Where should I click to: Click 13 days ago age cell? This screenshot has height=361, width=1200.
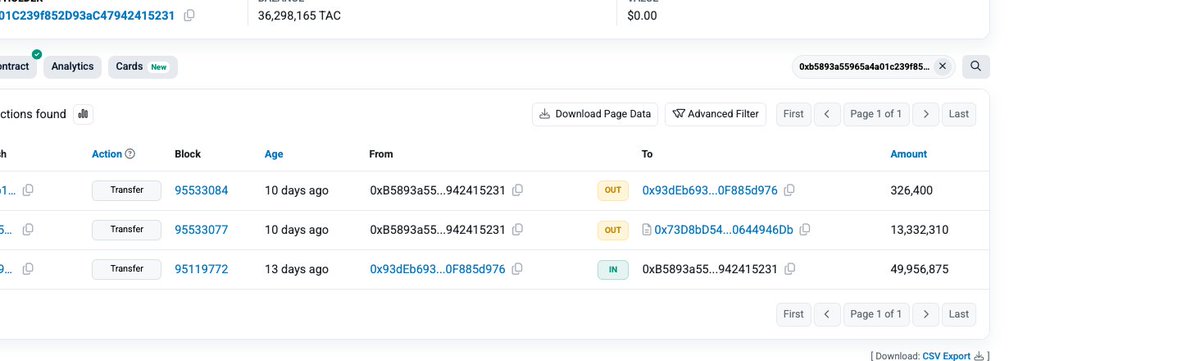pyautogui.click(x=297, y=269)
